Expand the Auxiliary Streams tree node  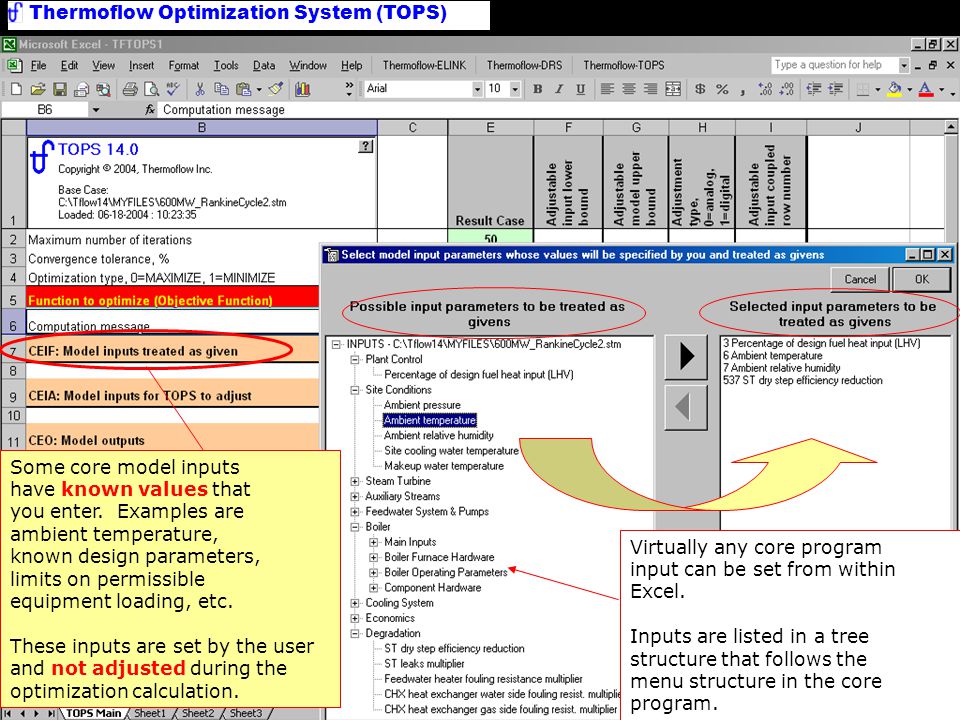(x=354, y=497)
